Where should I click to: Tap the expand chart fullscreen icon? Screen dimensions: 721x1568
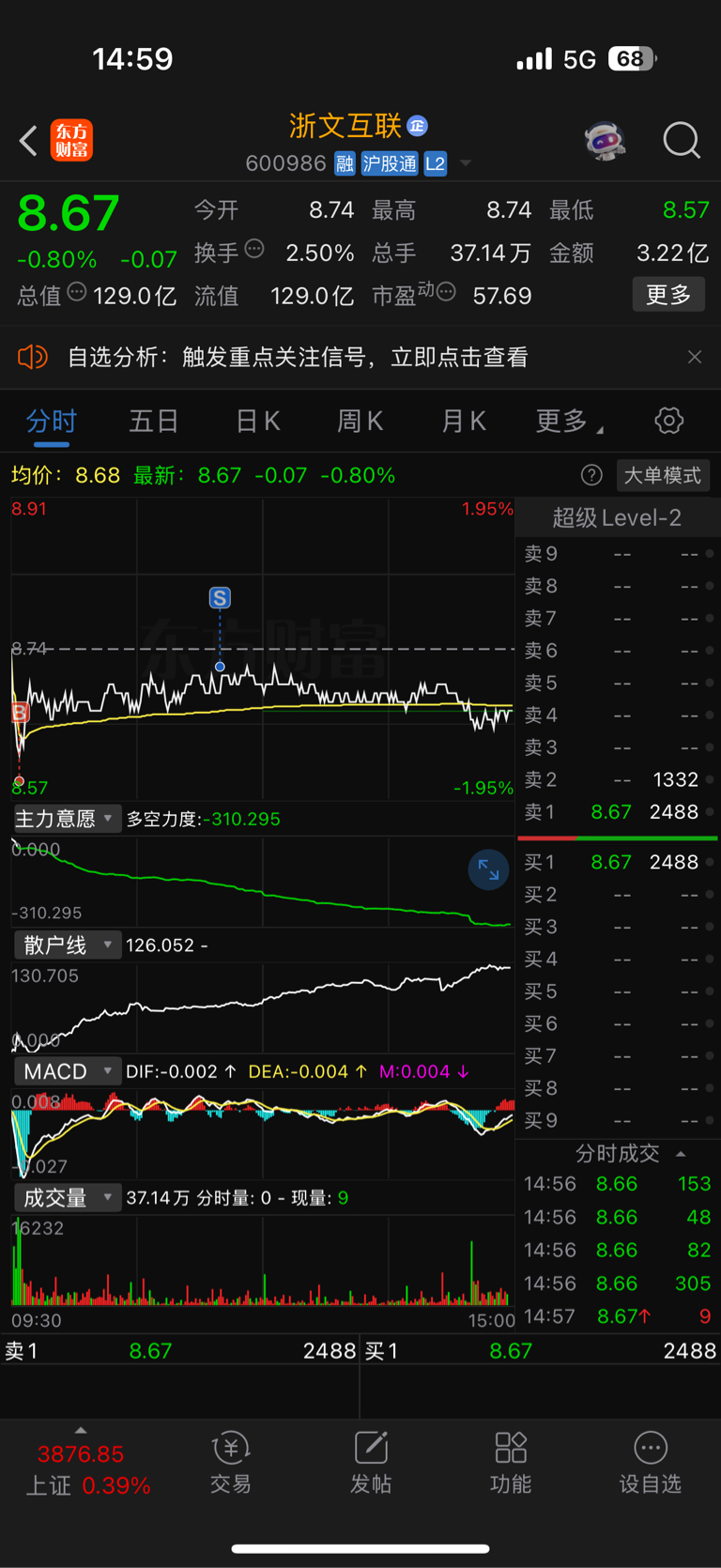[x=489, y=870]
